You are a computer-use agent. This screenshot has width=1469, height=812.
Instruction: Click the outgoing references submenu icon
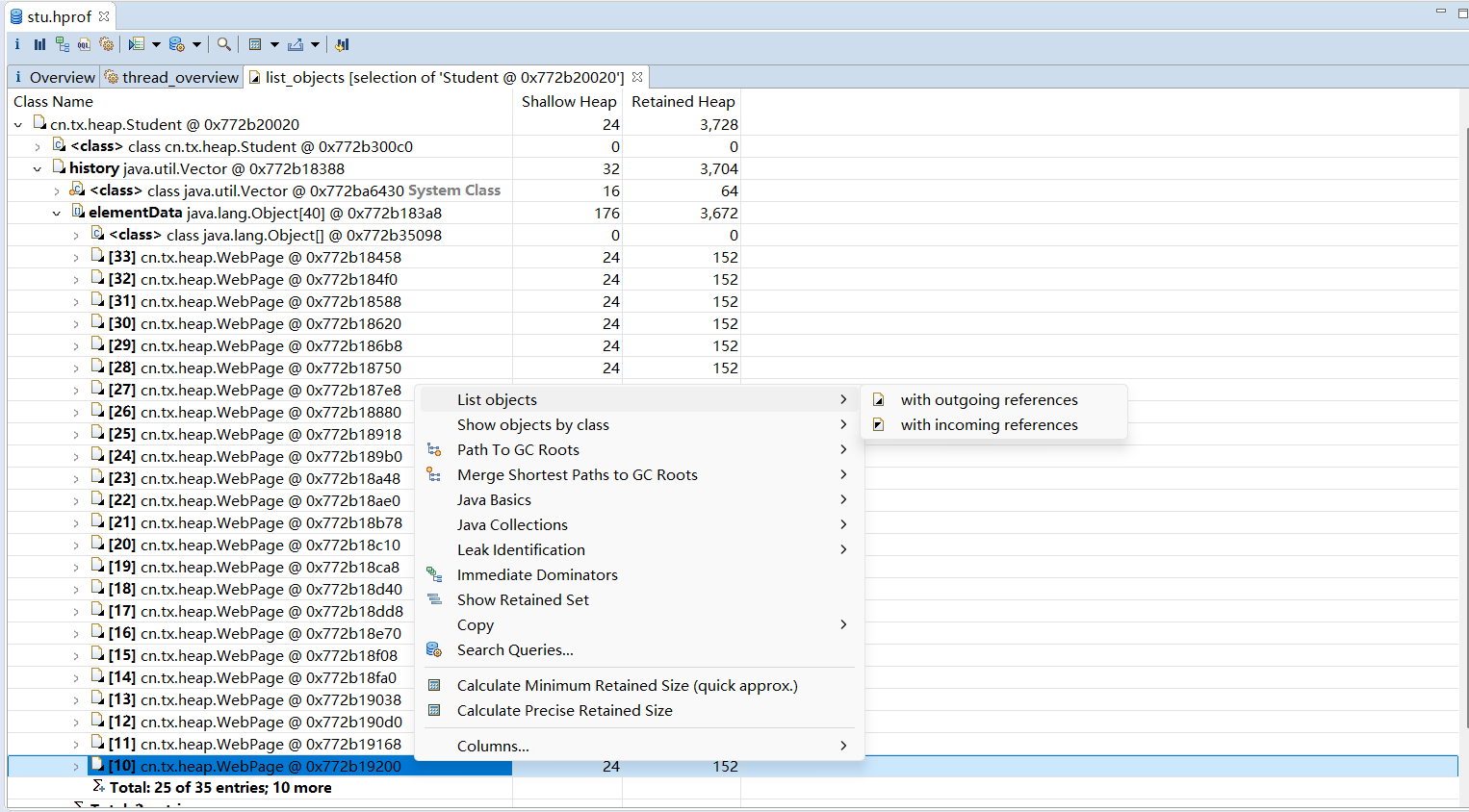coord(878,399)
